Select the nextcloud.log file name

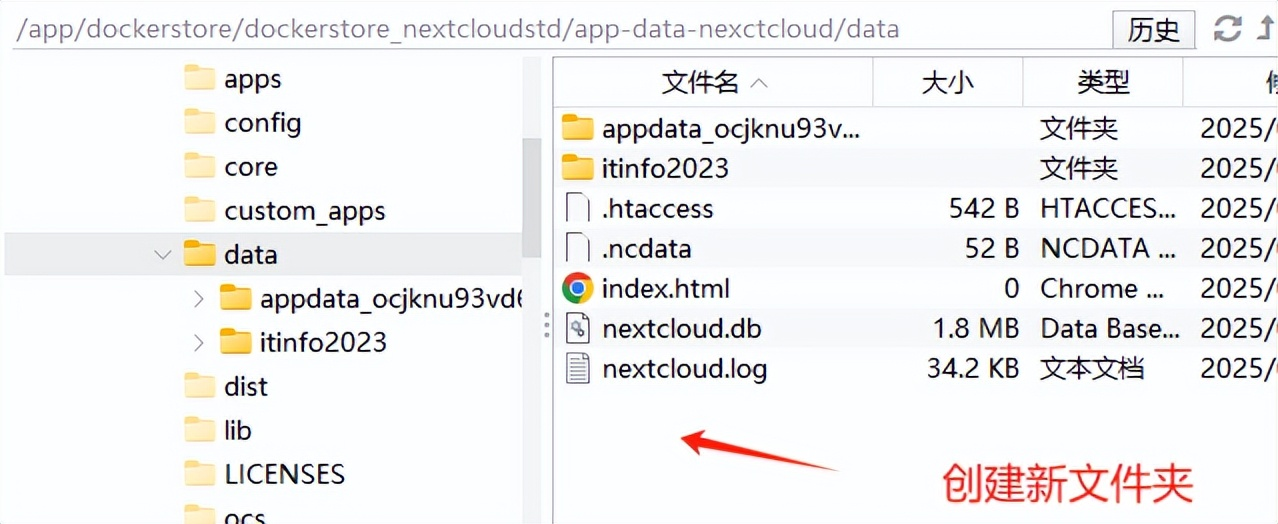click(685, 369)
